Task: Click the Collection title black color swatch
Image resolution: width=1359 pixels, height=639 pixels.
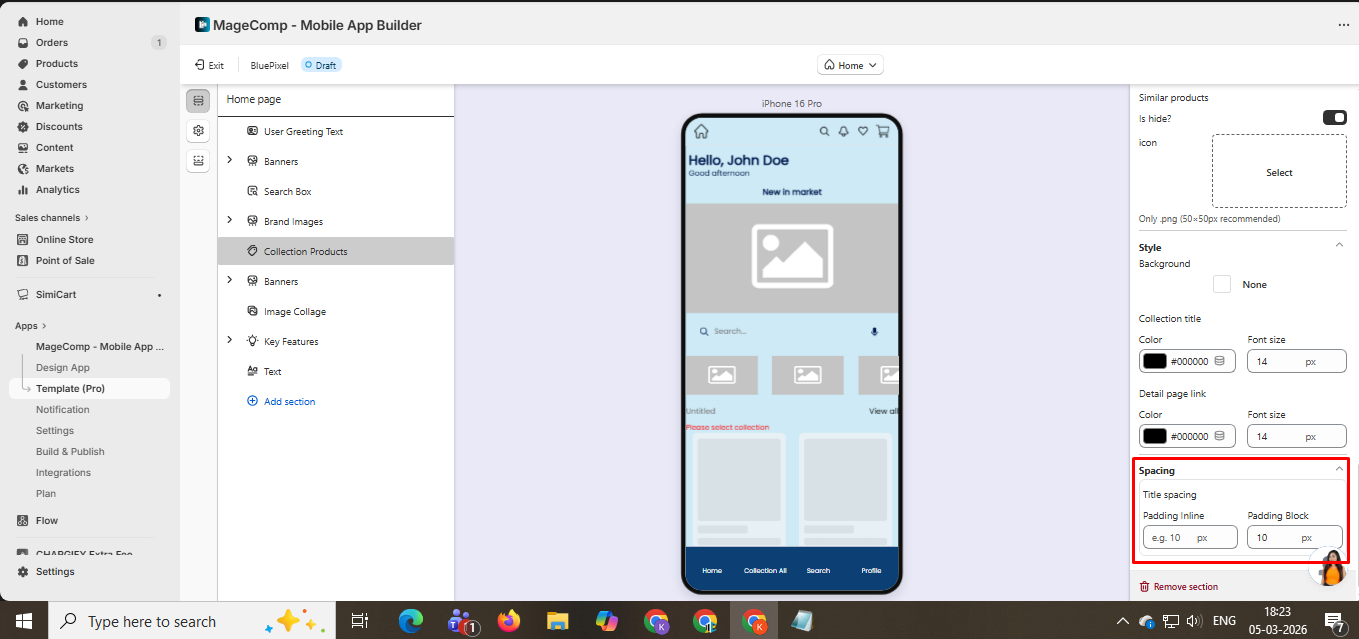Action: pyautogui.click(x=1155, y=361)
